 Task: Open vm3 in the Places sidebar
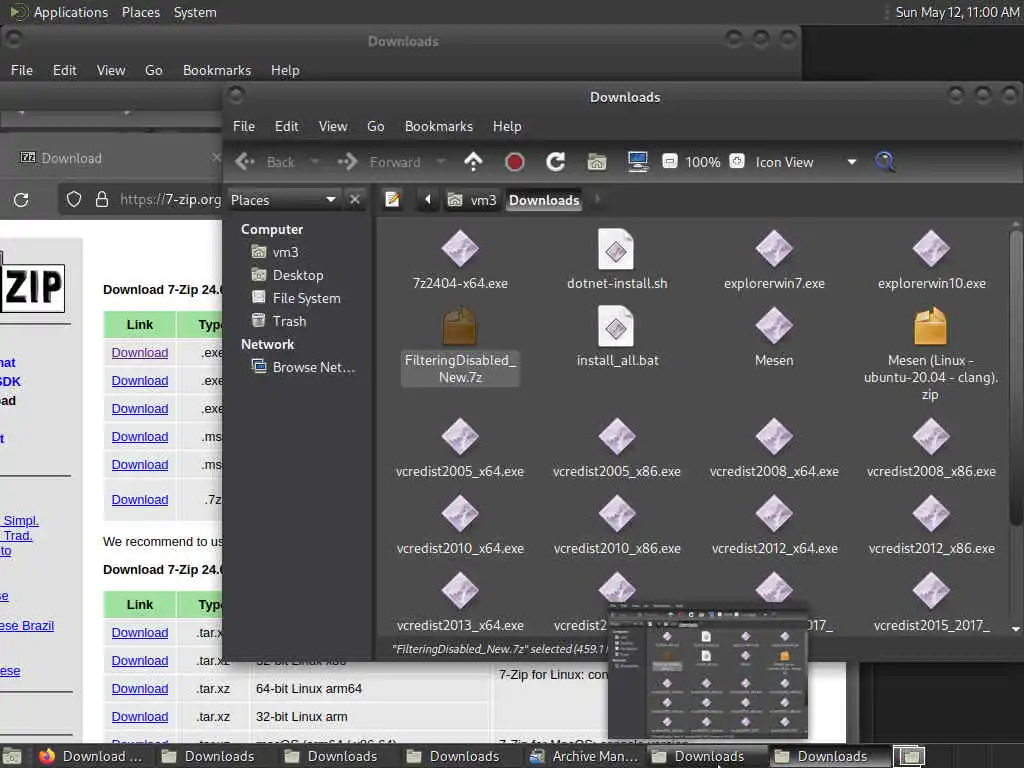276,252
